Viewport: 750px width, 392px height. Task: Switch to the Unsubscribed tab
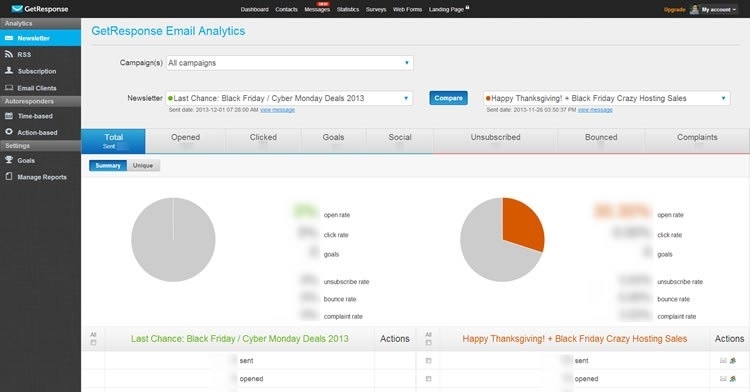[x=495, y=141]
